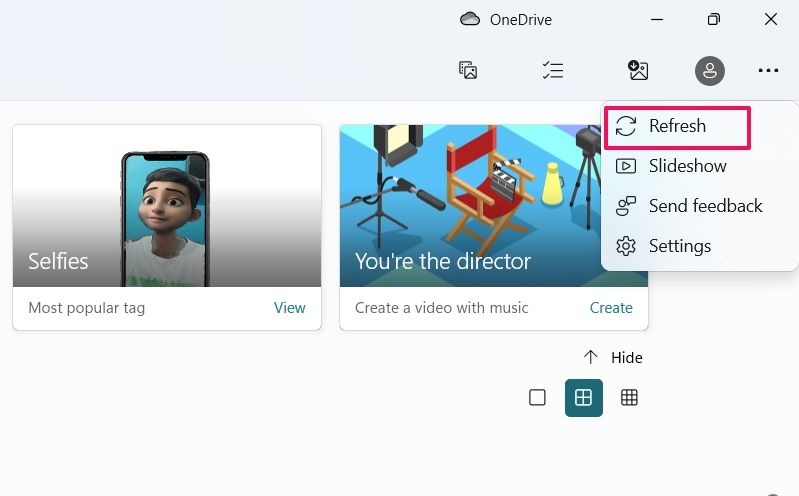The width and height of the screenshot is (799, 496).
Task: Click the Create a video with music text
Action: click(441, 308)
